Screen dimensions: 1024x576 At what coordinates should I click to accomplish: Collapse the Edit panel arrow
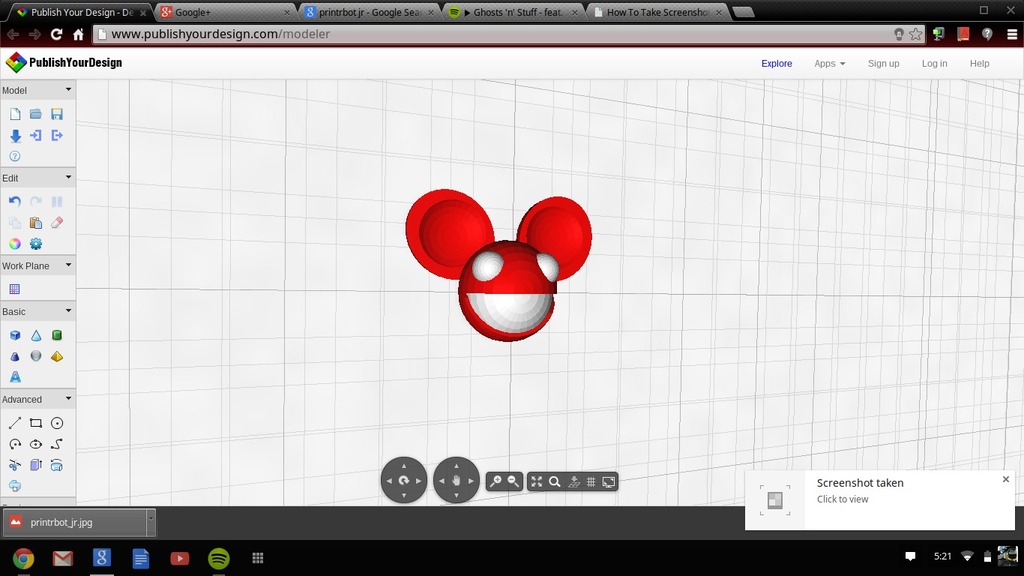click(x=68, y=177)
